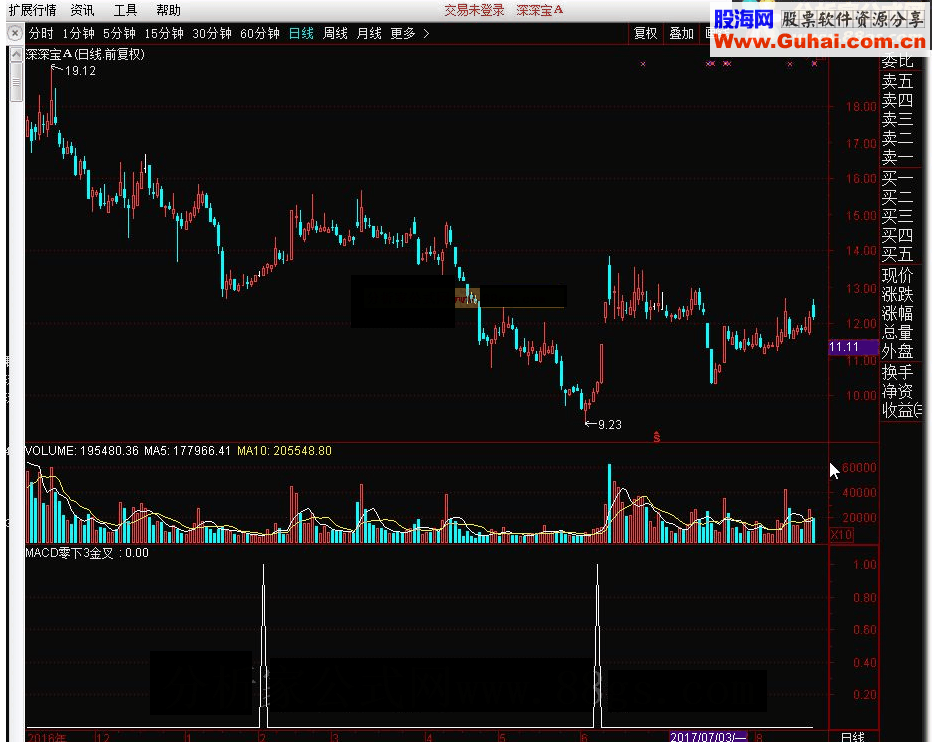
Task: Click the 2017/07/03/一 date marker
Action: point(708,737)
